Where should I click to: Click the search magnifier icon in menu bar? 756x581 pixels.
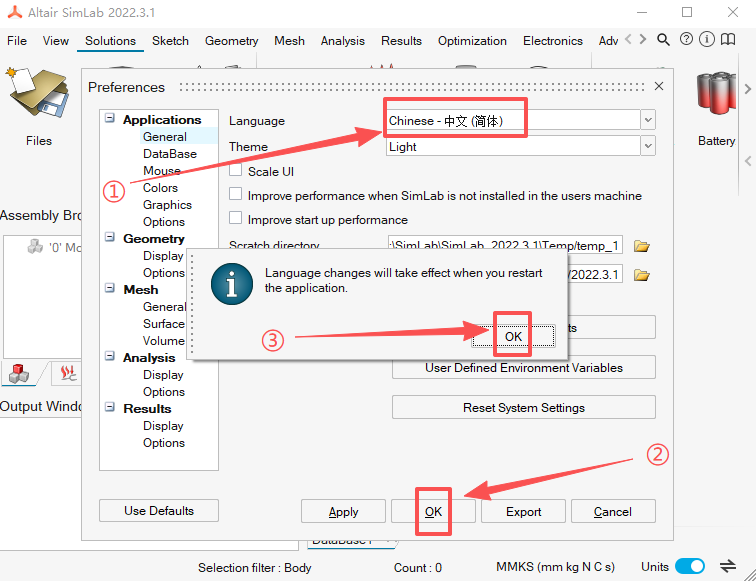(x=663, y=40)
